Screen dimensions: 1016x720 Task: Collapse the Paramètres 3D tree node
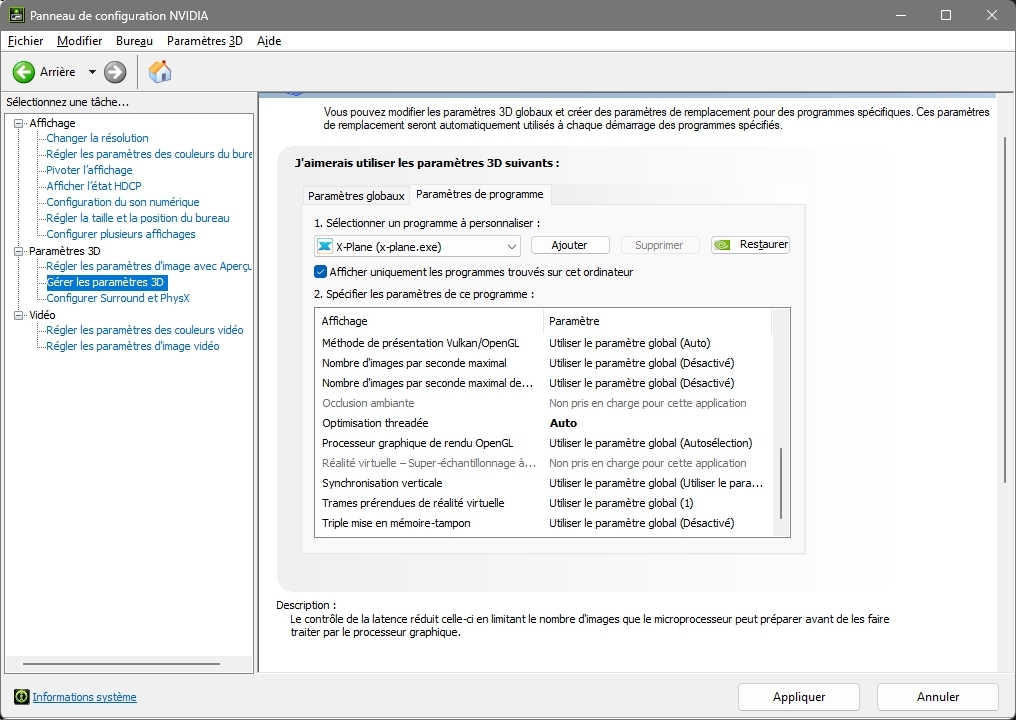click(18, 251)
